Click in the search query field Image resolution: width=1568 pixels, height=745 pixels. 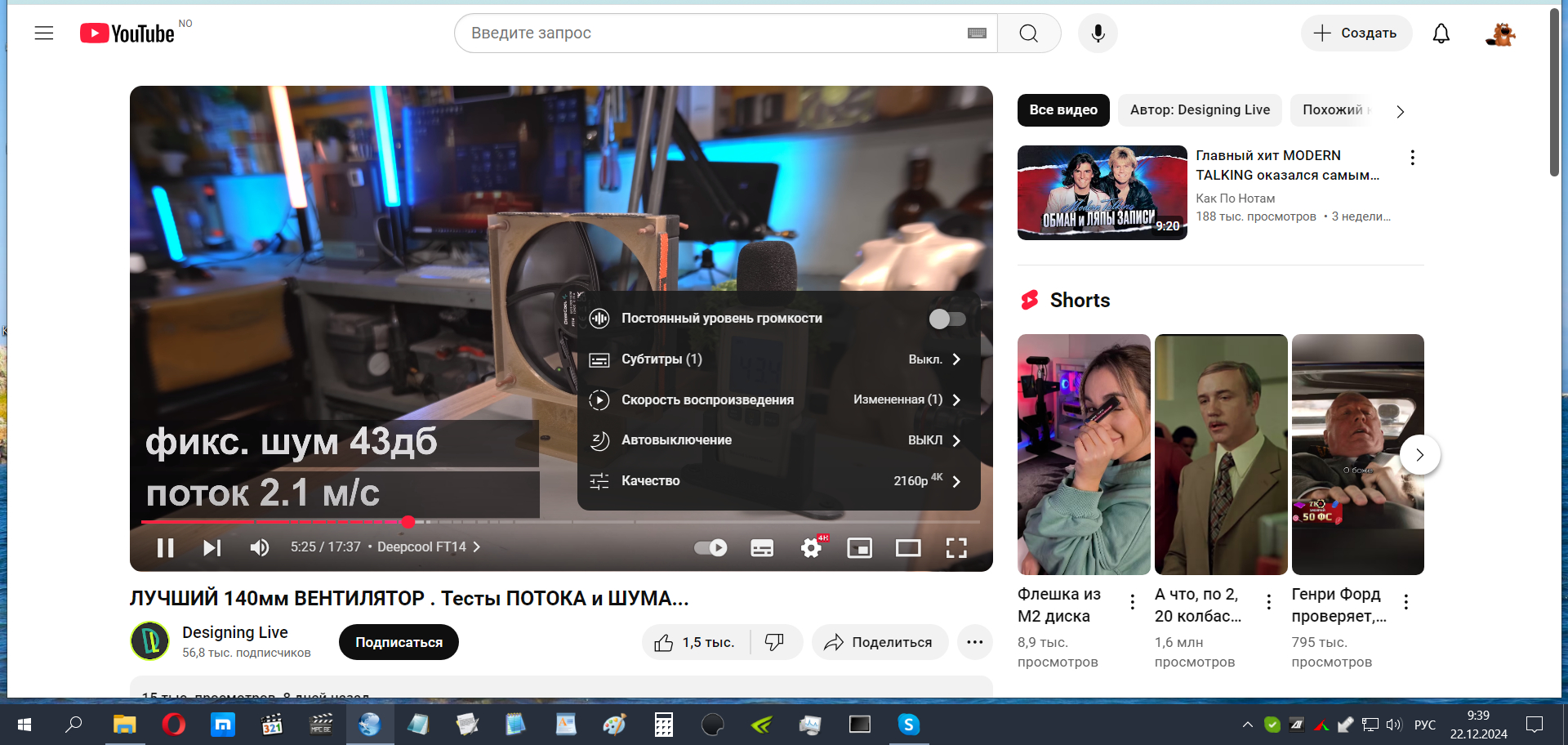pos(710,33)
